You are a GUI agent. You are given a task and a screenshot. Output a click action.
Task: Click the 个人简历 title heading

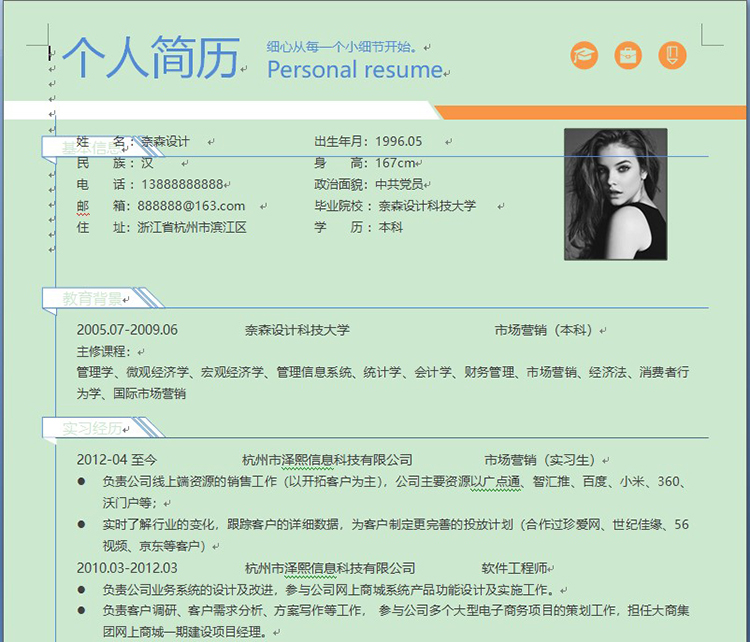(151, 57)
